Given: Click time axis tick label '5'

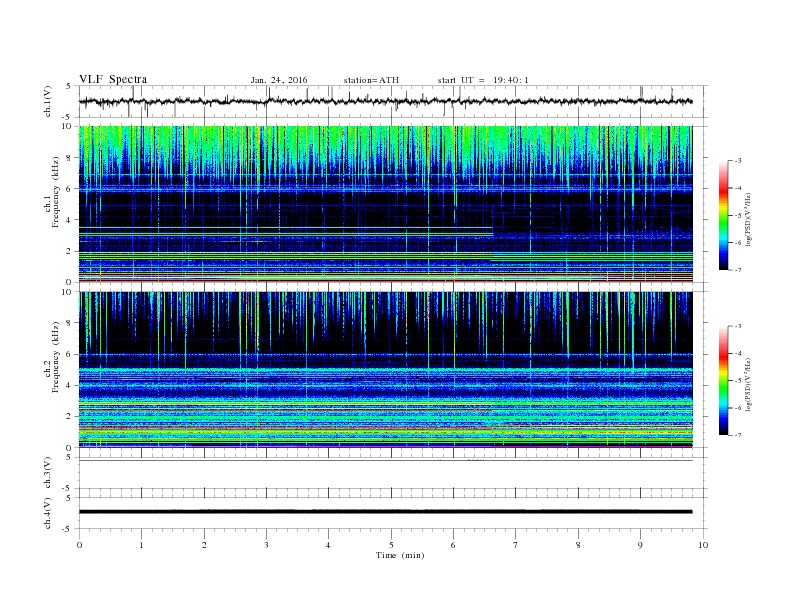Looking at the screenshot, I should pyautogui.click(x=391, y=545).
